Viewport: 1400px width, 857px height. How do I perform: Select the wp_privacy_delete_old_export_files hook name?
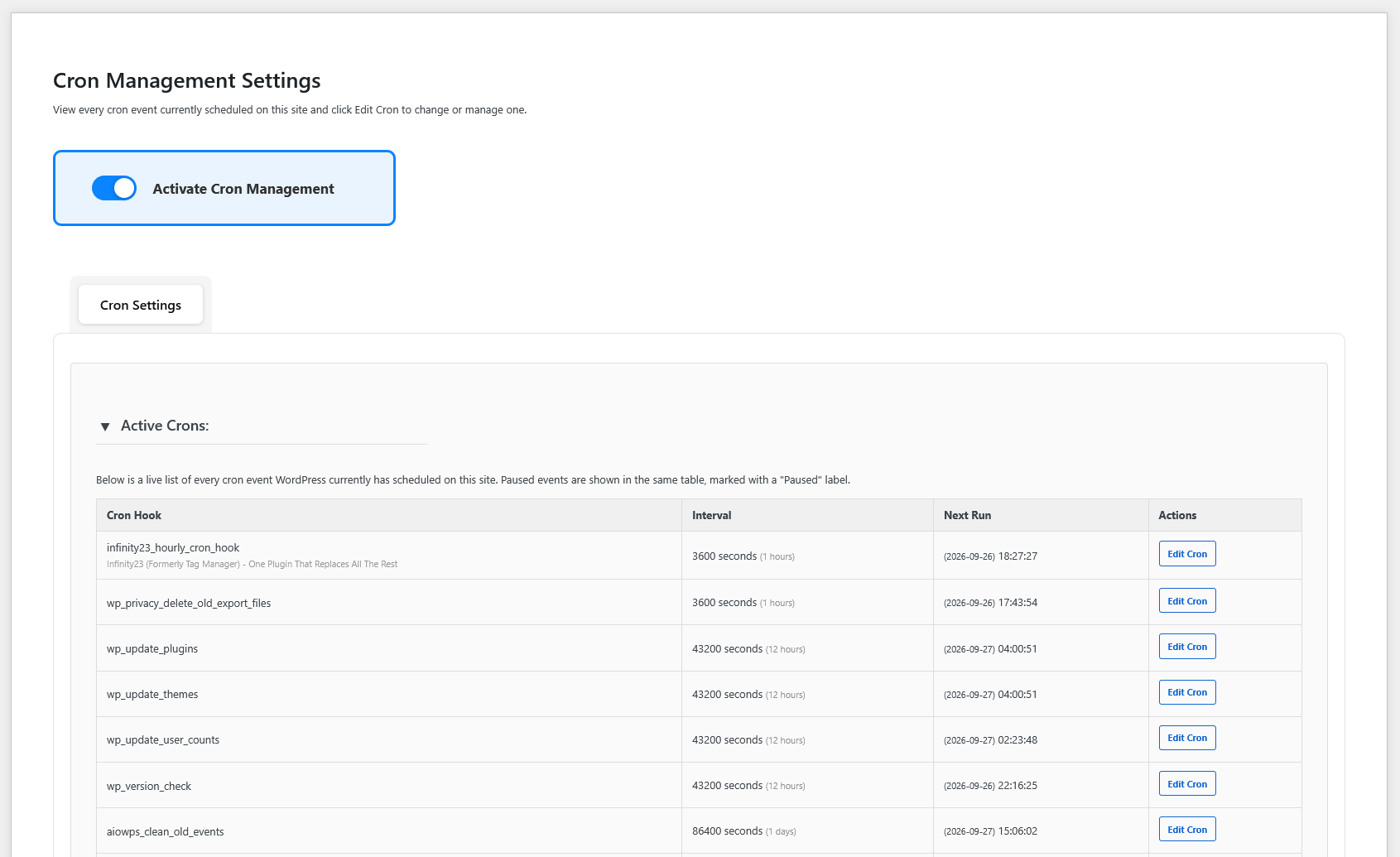189,603
